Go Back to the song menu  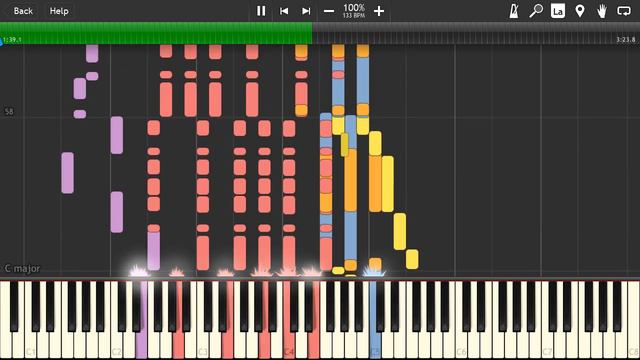pyautogui.click(x=23, y=11)
